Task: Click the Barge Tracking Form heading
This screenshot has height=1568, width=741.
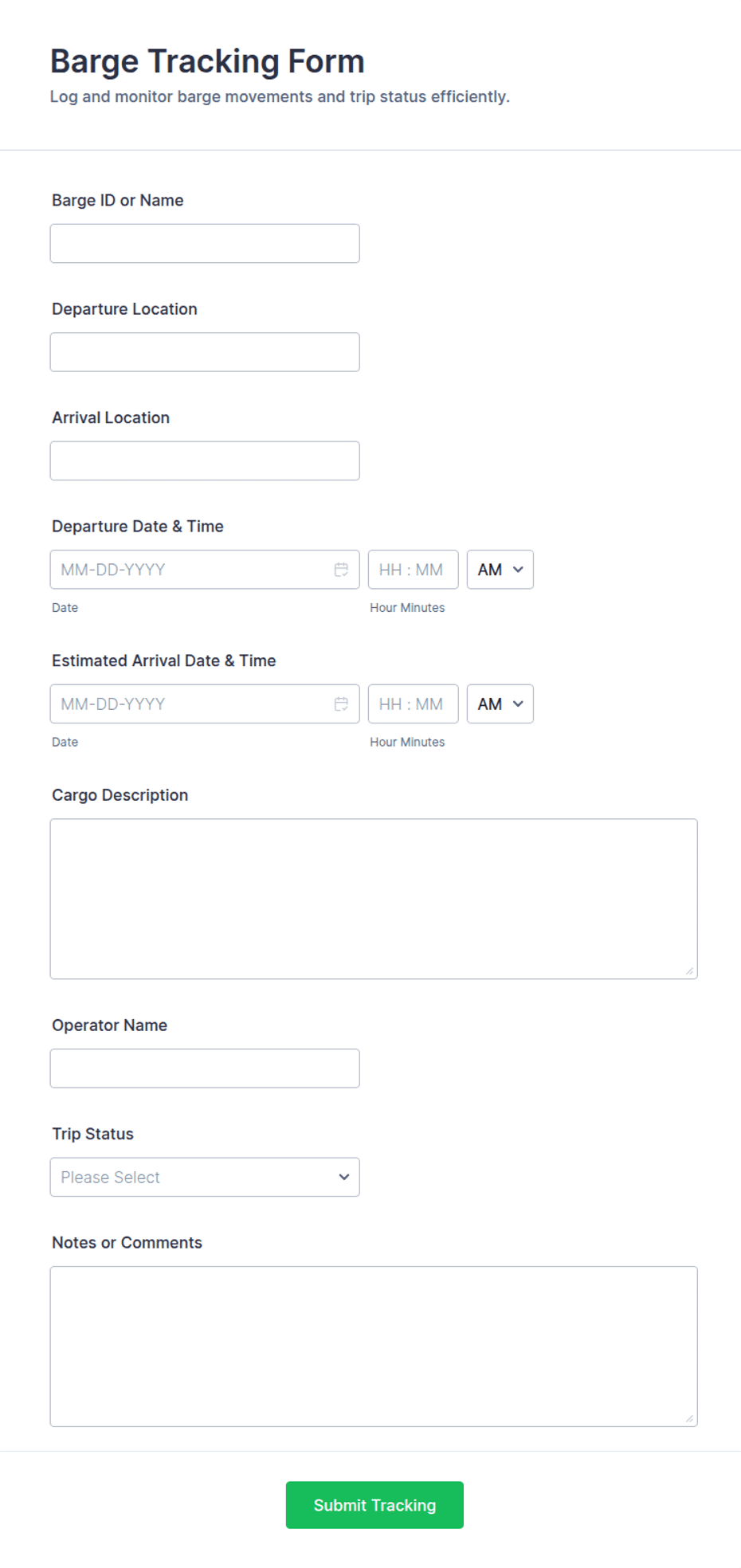Action: coord(207,61)
